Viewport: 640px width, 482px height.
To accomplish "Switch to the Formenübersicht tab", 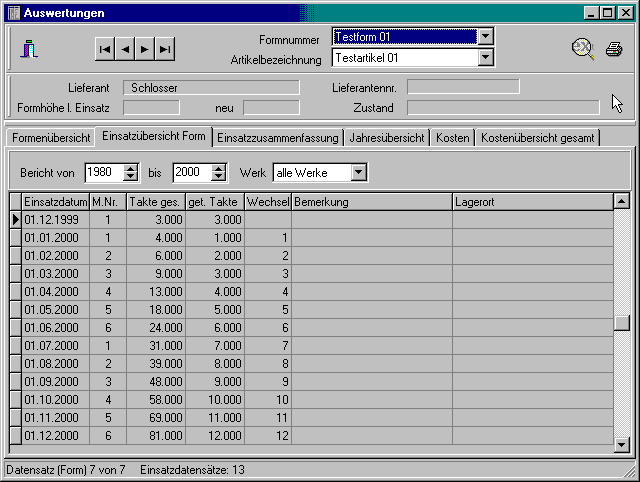I will (x=51, y=137).
